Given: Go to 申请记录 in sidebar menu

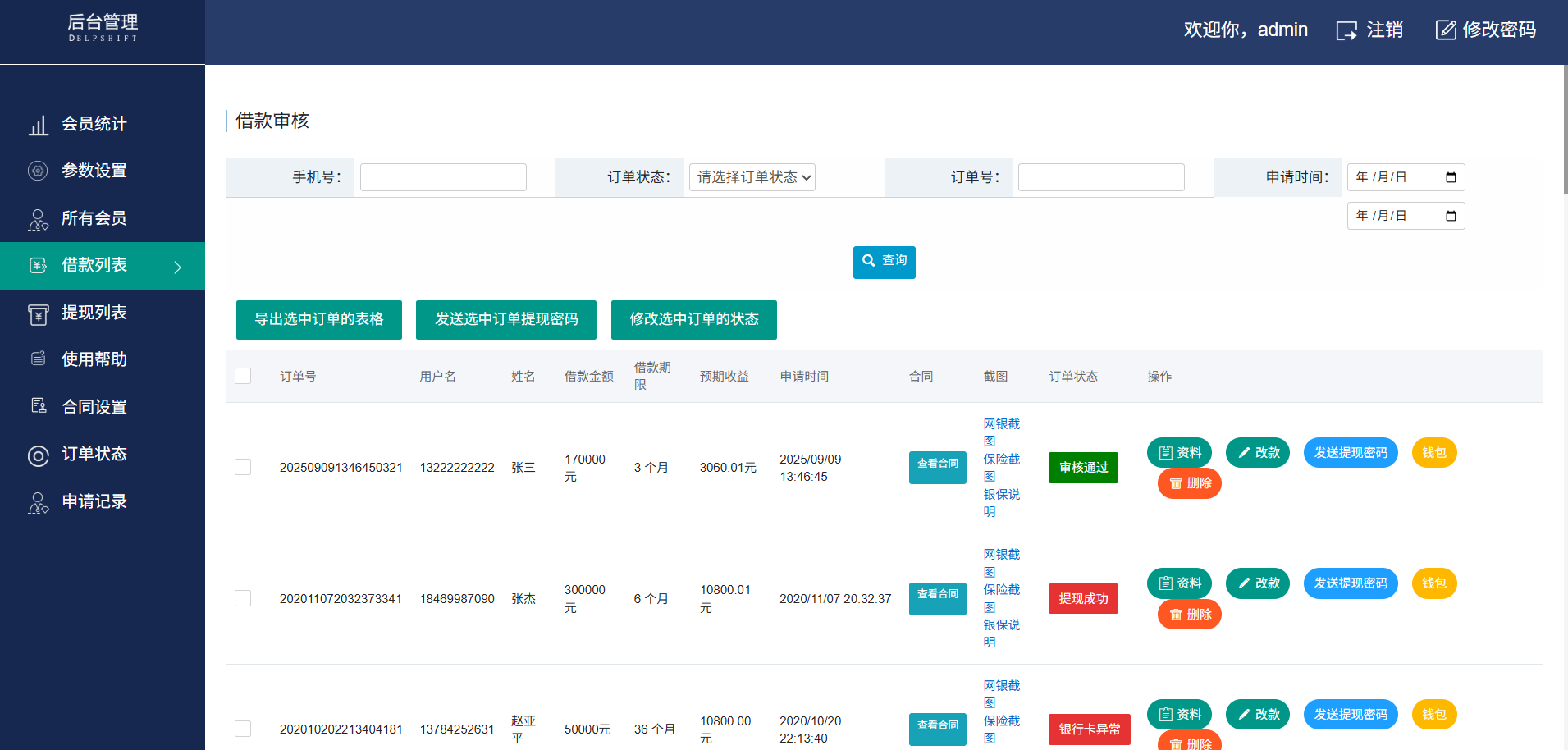Looking at the screenshot, I should [94, 501].
